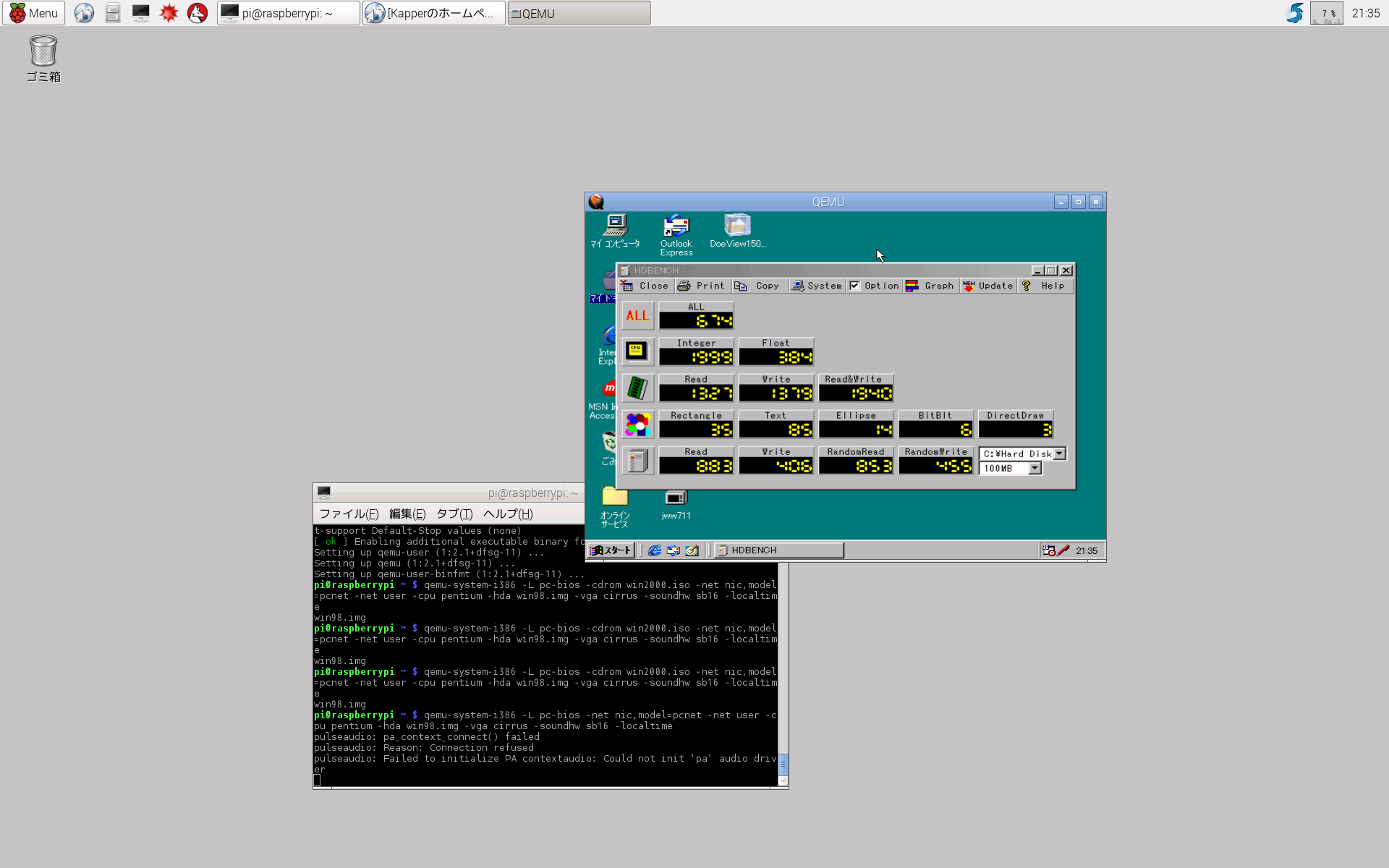Open the file manager from the panel
This screenshot has height=868, width=1389.
[112, 13]
